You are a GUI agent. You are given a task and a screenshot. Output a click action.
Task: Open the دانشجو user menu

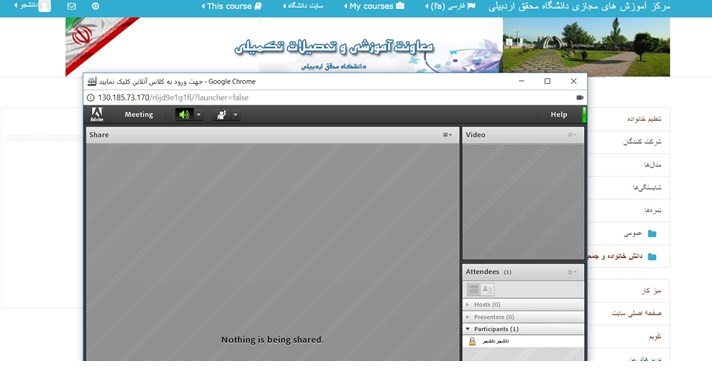[x=25, y=5]
